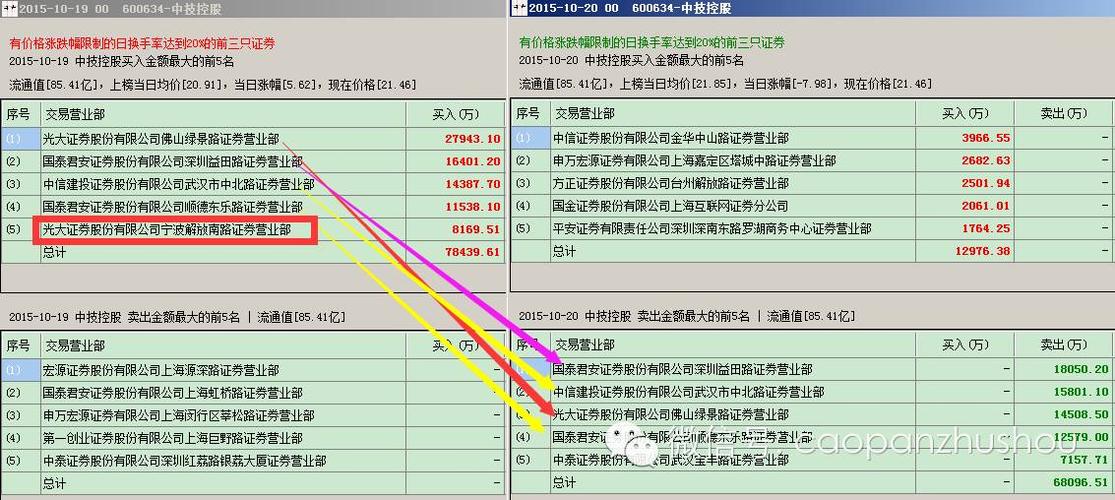
Task: Click the sell value 7157.71
Action: pos(1084,461)
